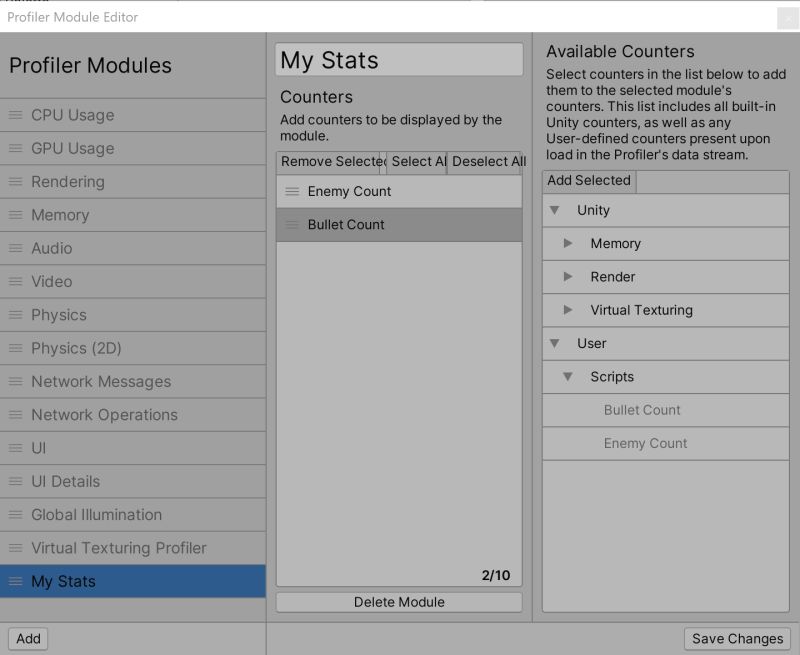Collapse the Scripts counters group
Image resolution: width=800 pixels, height=655 pixels.
point(569,377)
